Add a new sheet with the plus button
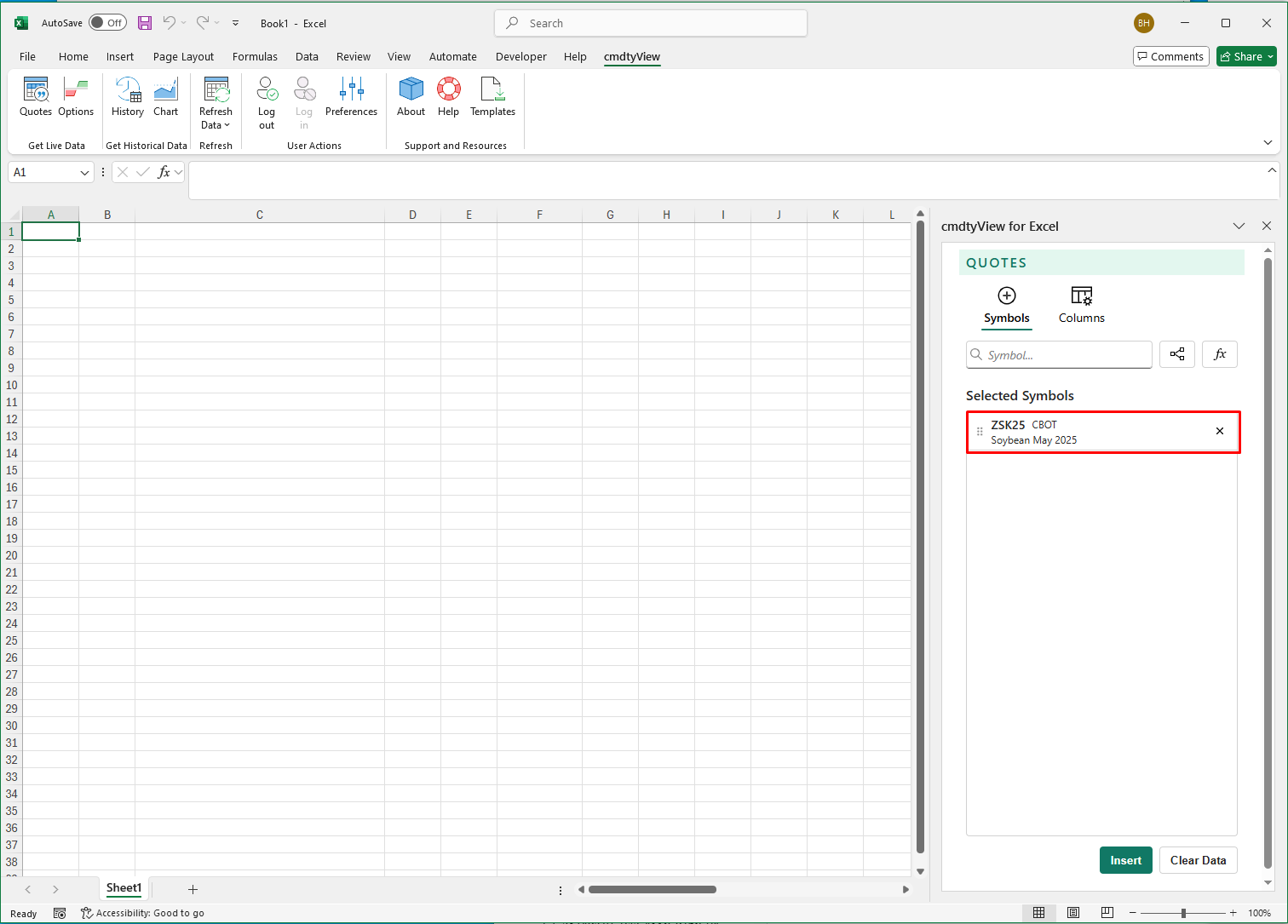1288x924 pixels. point(193,889)
